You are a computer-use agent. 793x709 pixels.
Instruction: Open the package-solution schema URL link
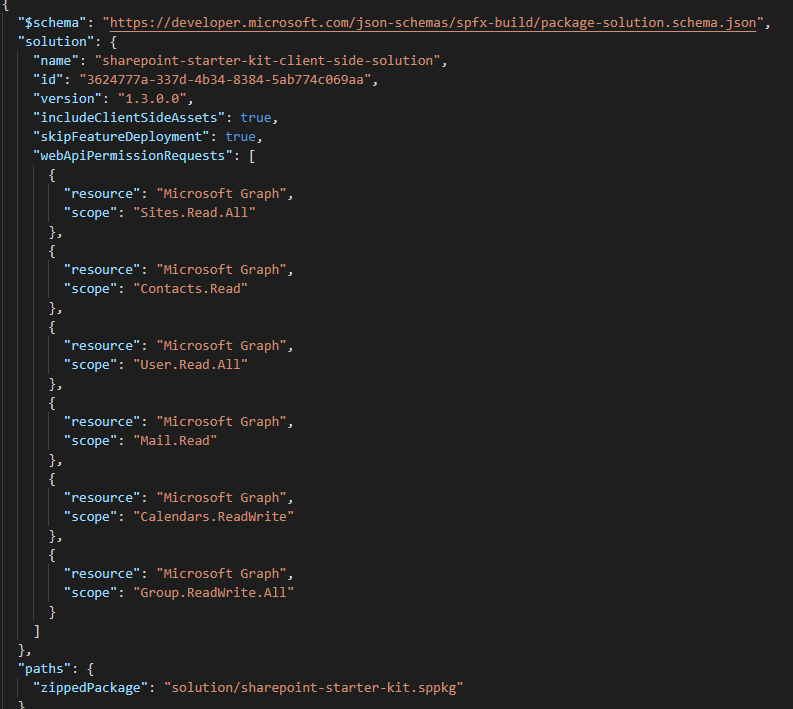click(433, 23)
